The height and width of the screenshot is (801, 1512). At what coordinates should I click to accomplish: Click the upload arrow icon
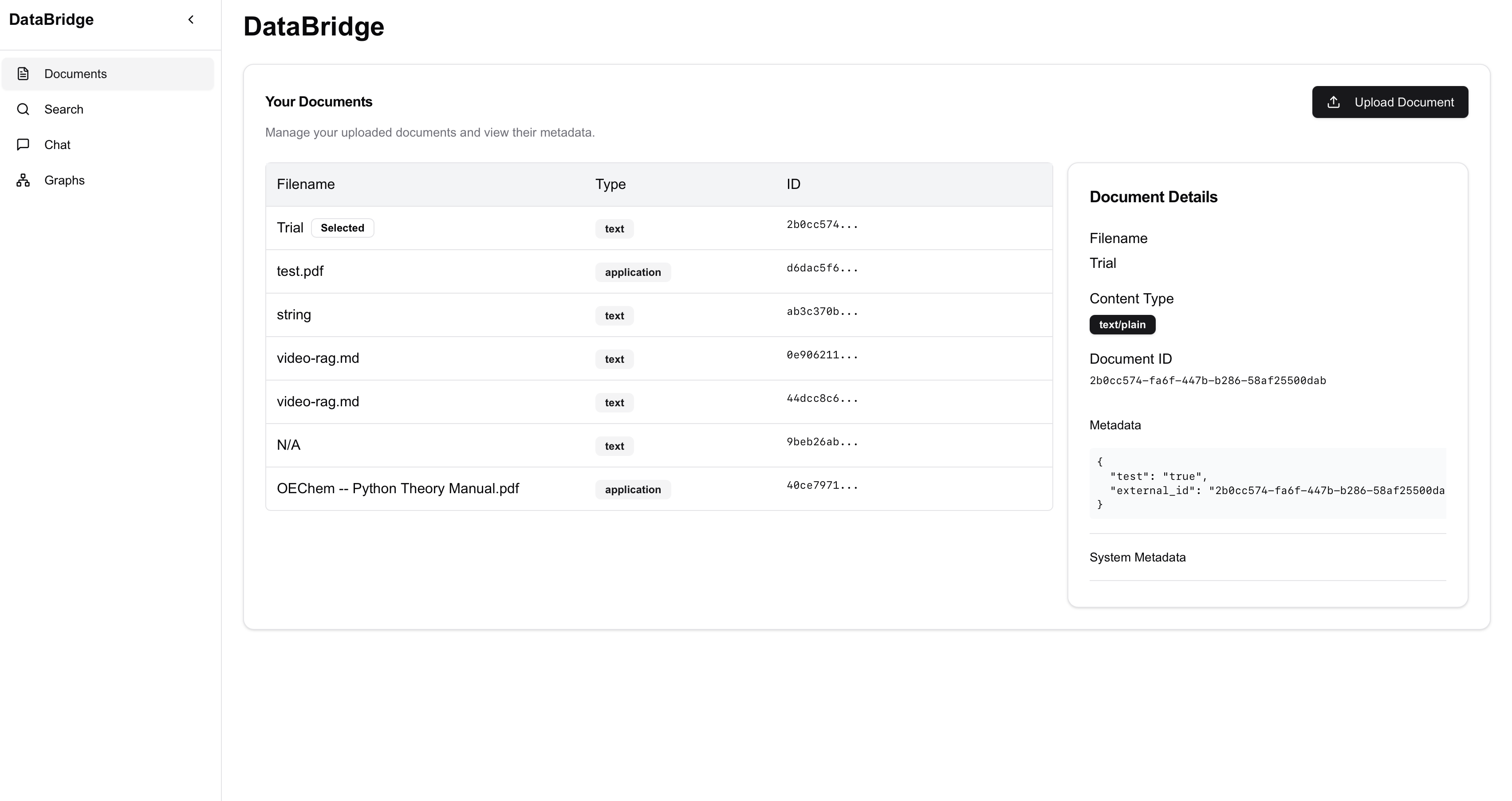click(x=1334, y=102)
